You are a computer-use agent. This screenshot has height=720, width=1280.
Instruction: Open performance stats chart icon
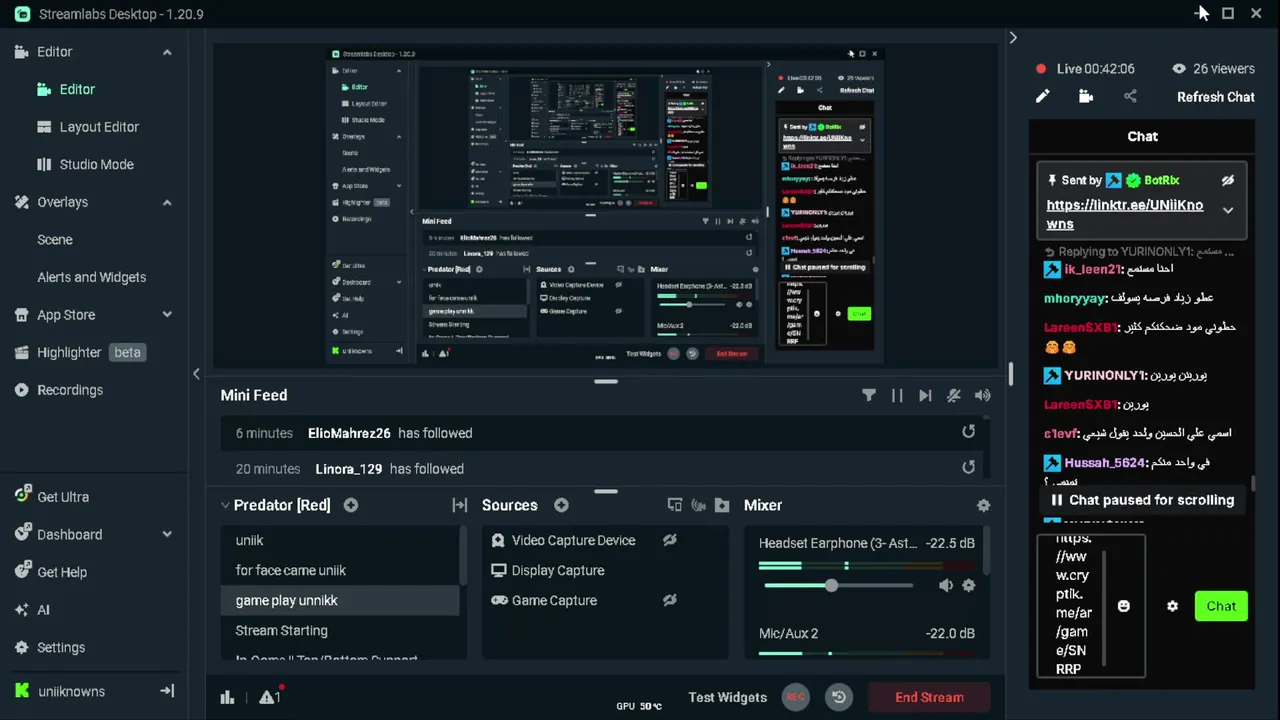coord(227,697)
